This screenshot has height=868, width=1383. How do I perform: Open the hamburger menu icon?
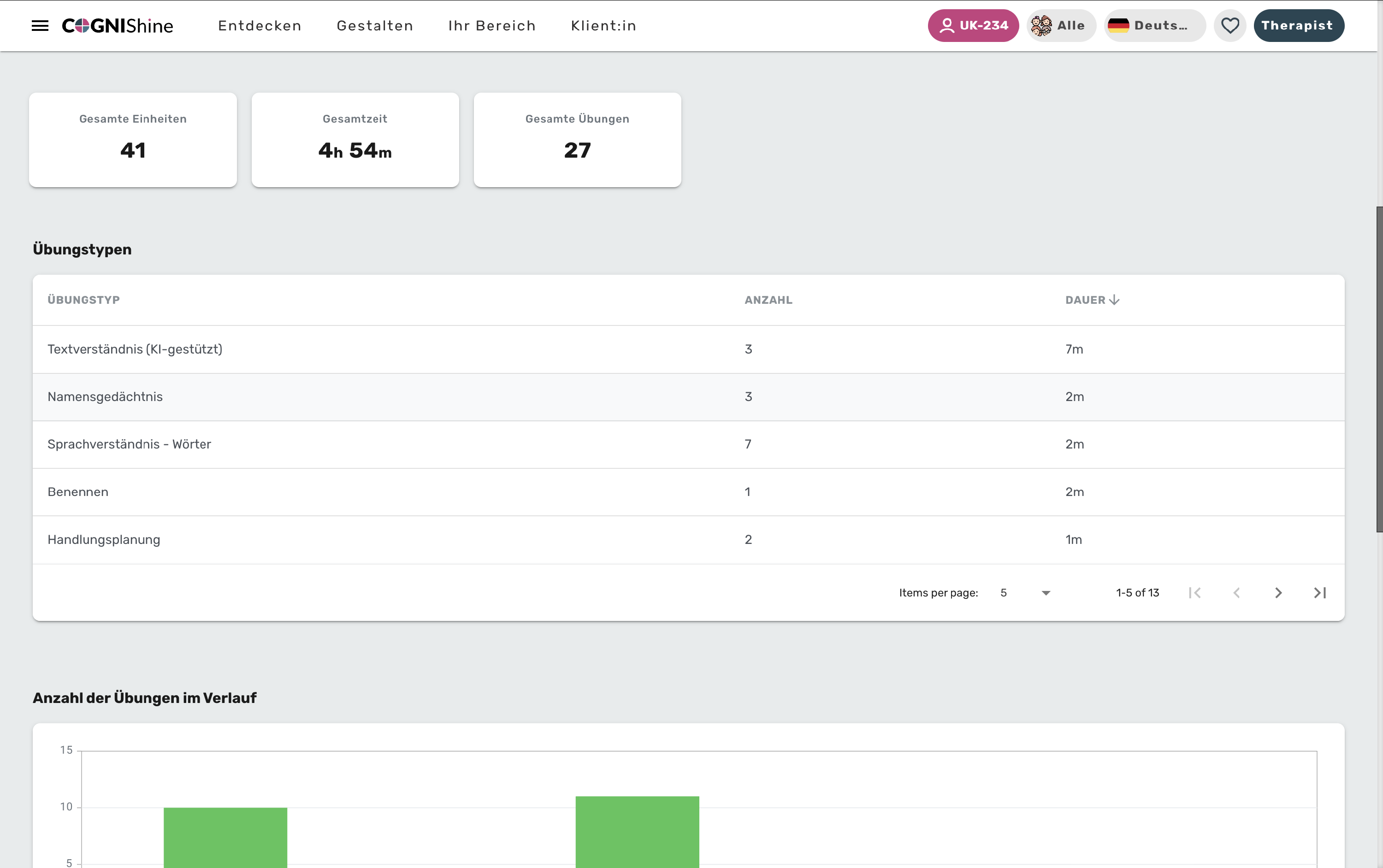[x=40, y=26]
